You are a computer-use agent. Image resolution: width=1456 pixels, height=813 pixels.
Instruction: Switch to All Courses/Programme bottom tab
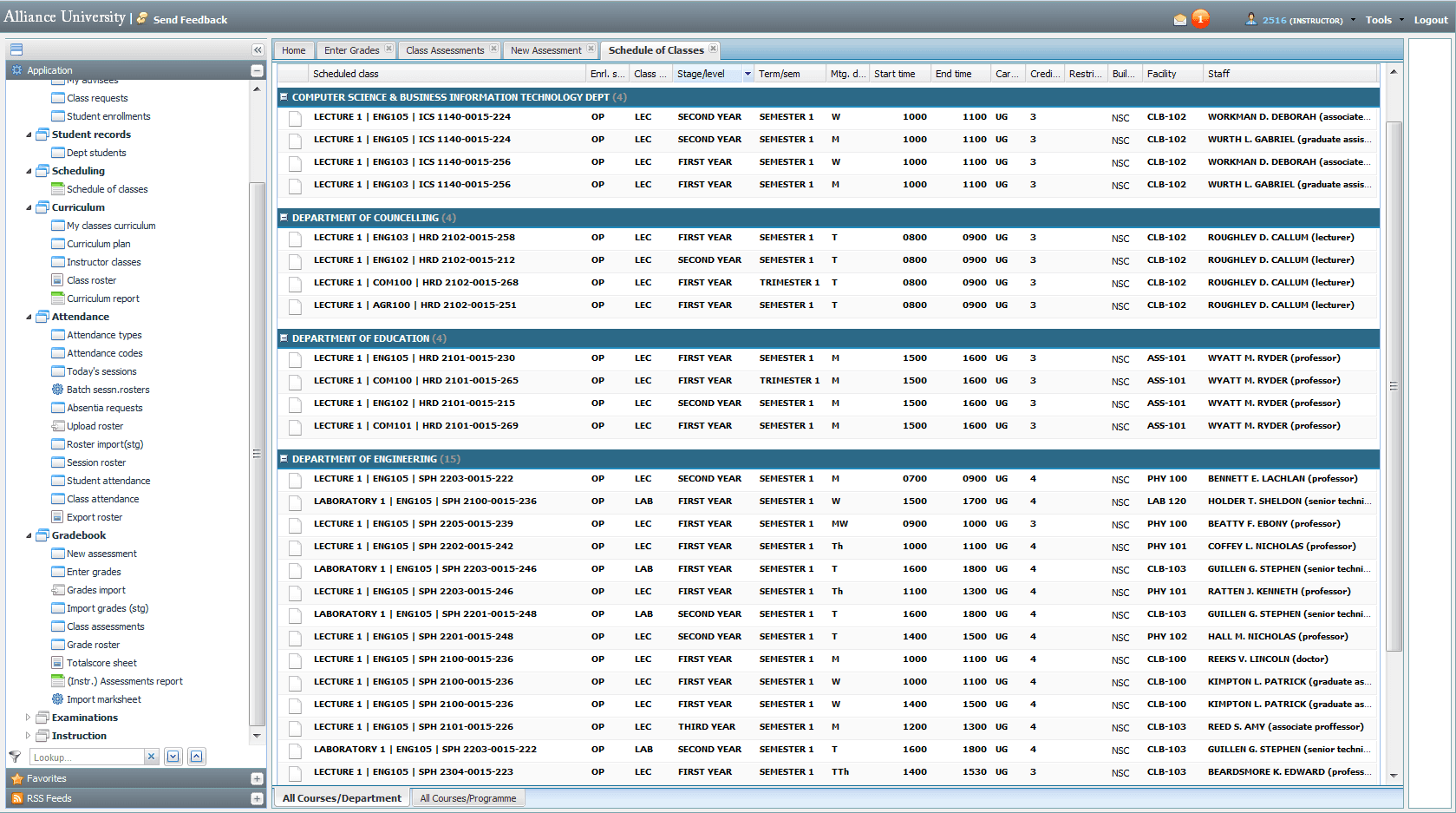click(x=467, y=798)
